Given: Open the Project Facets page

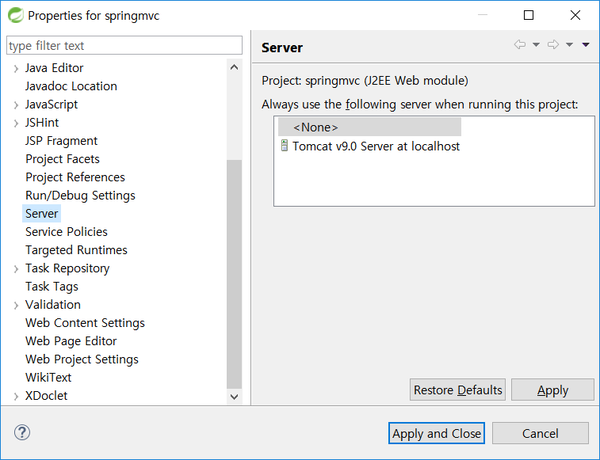Looking at the screenshot, I should click(x=62, y=159).
